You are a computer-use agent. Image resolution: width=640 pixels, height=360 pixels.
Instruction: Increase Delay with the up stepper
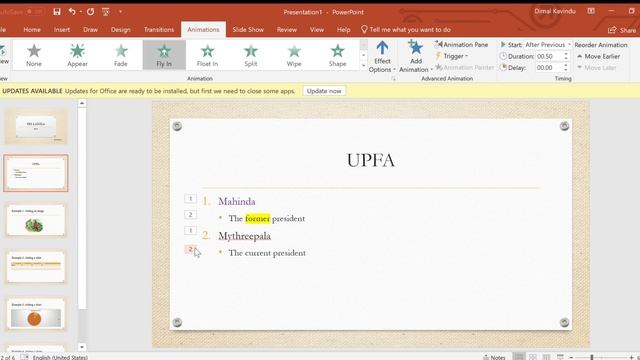coord(566,65)
